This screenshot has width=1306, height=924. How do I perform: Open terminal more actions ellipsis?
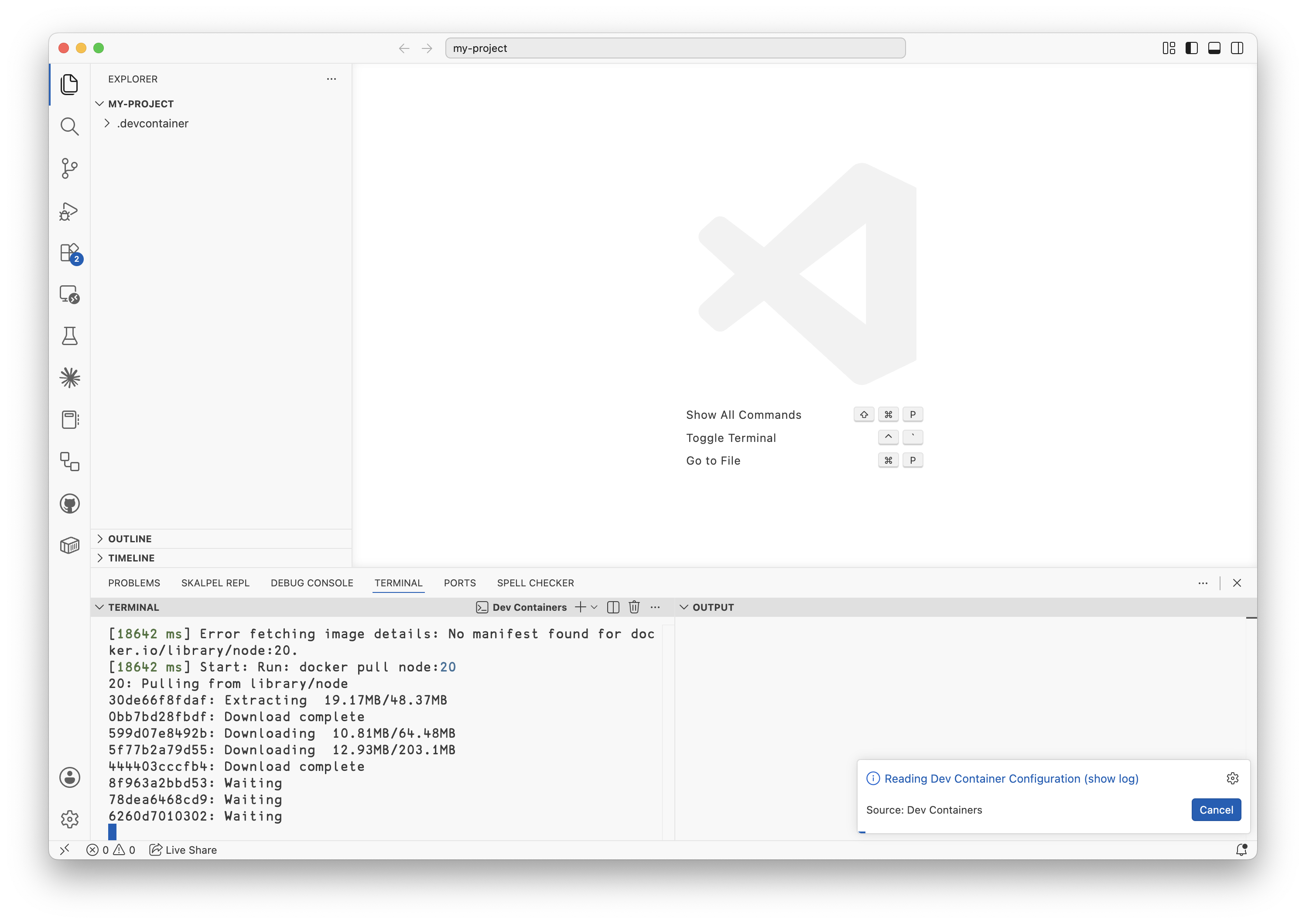coord(655,607)
